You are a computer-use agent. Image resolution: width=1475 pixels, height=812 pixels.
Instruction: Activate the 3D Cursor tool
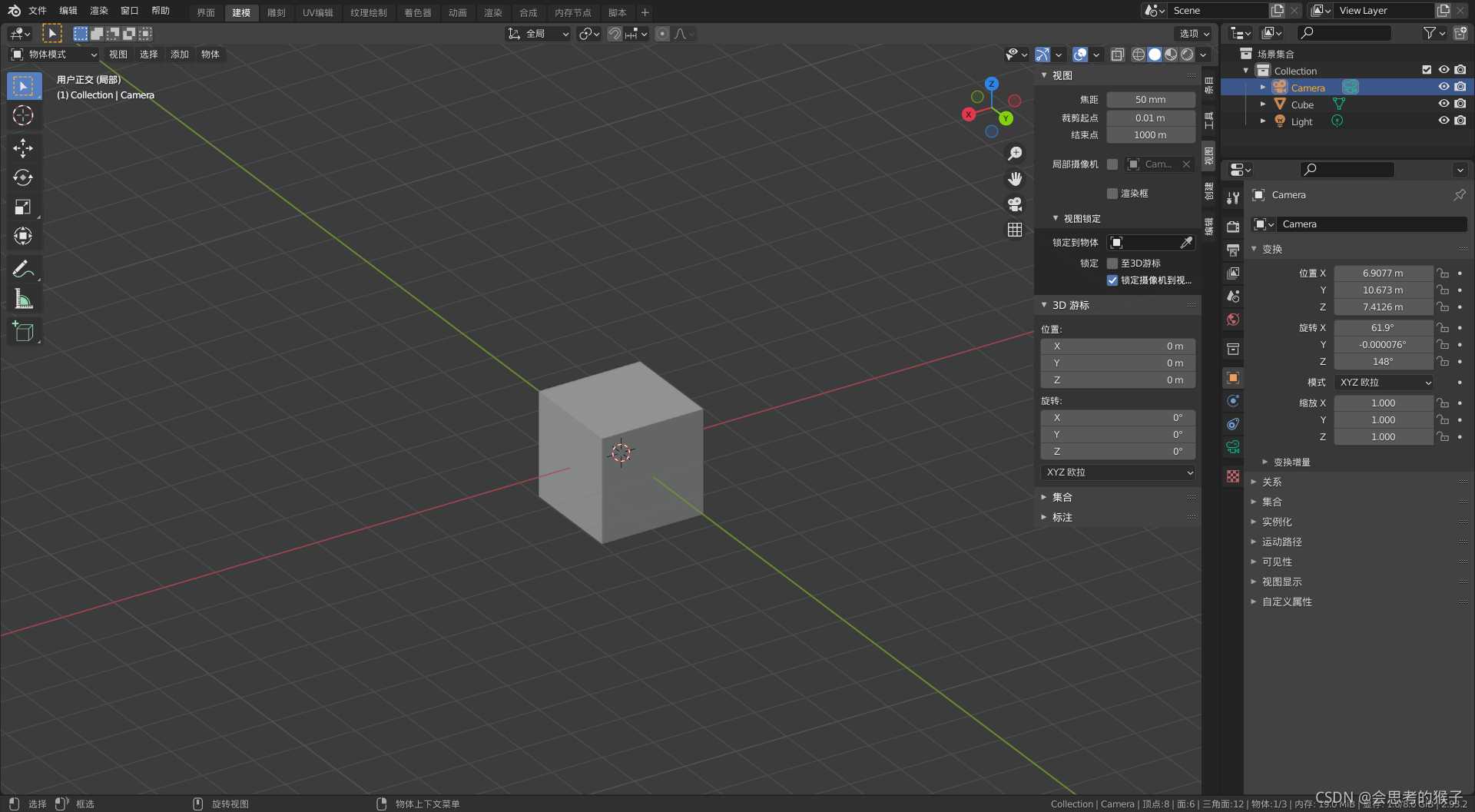coord(23,115)
